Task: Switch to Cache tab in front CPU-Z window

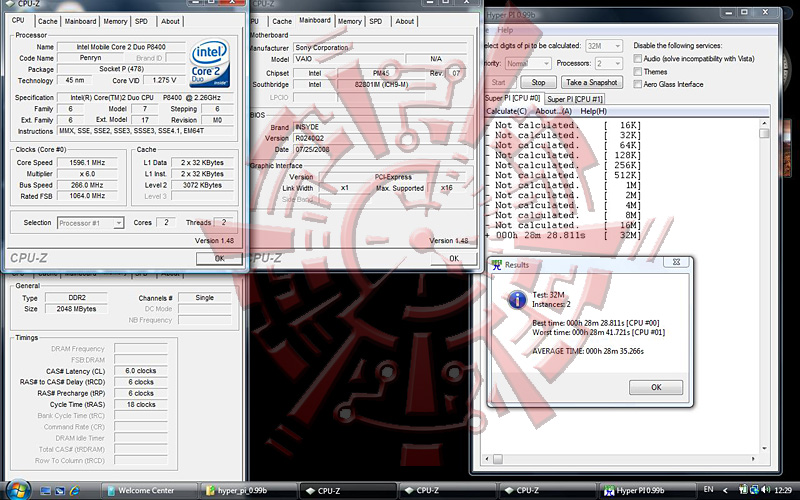Action: coord(47,21)
